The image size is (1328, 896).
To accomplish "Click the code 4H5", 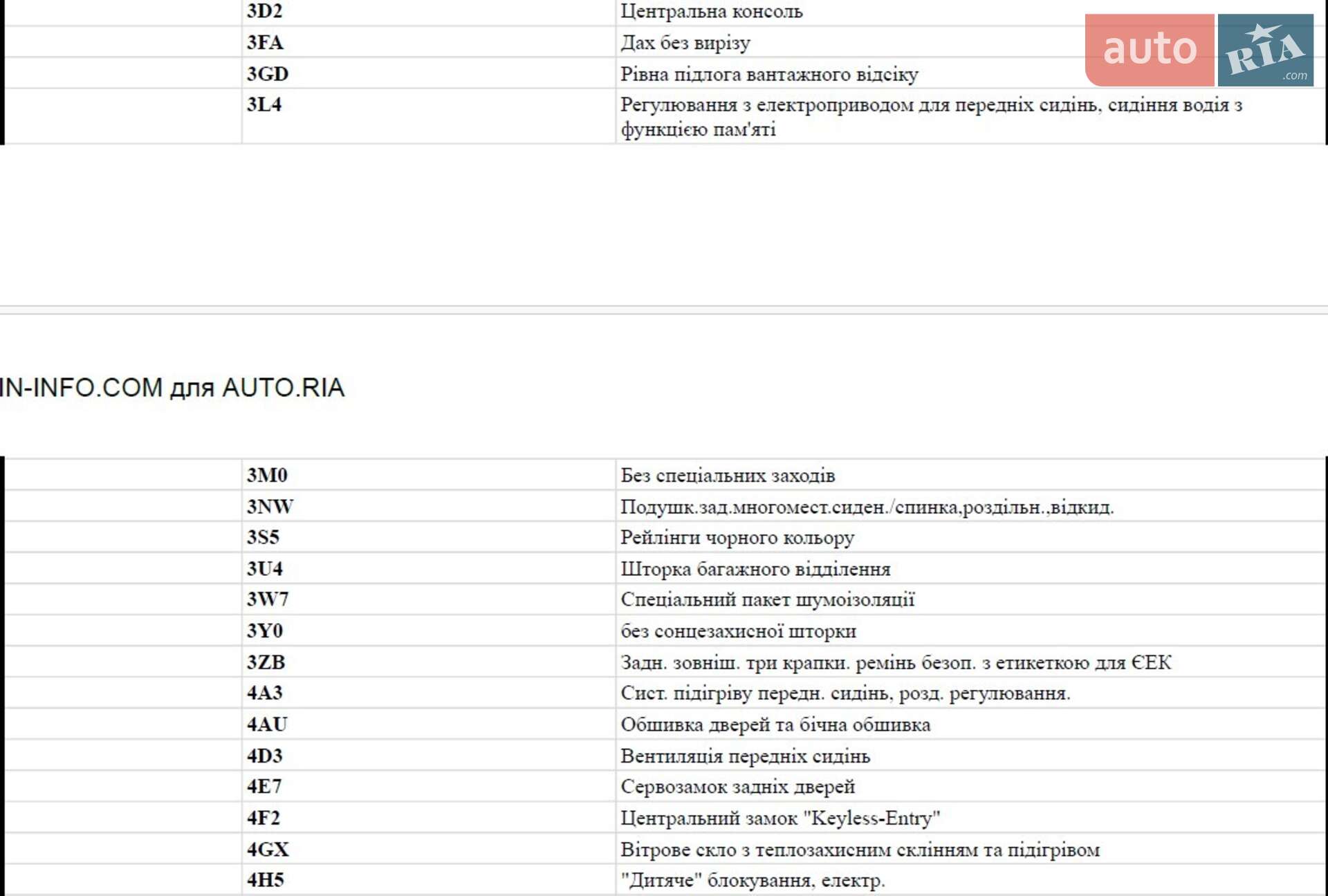I will tap(266, 880).
